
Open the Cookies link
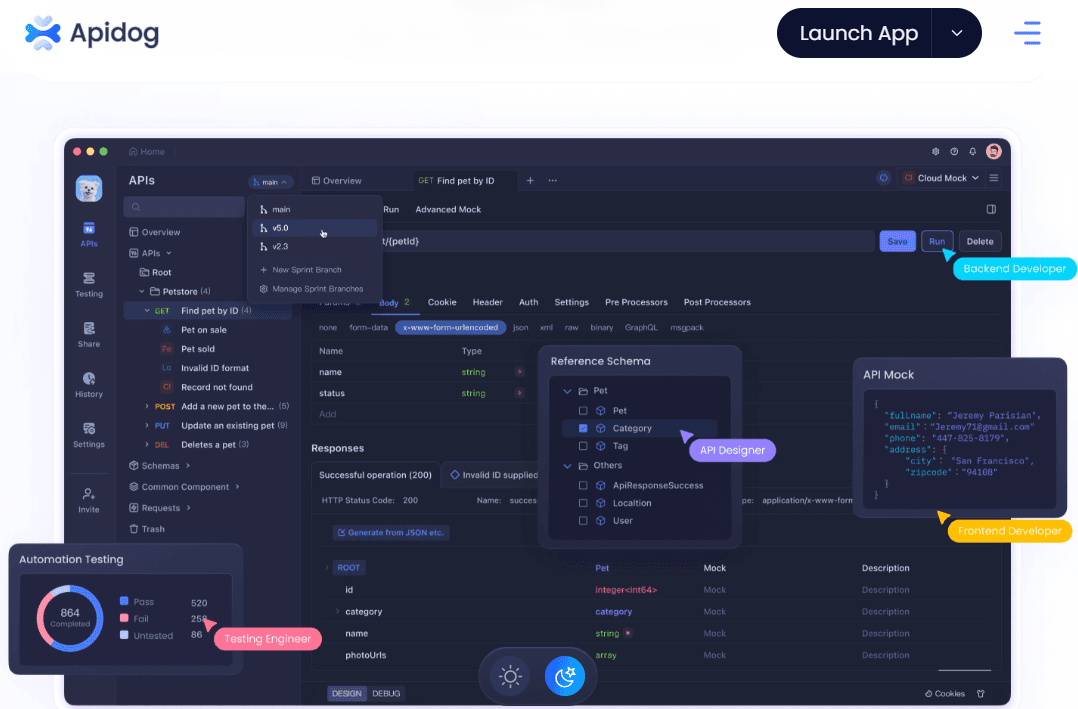[x=945, y=693]
